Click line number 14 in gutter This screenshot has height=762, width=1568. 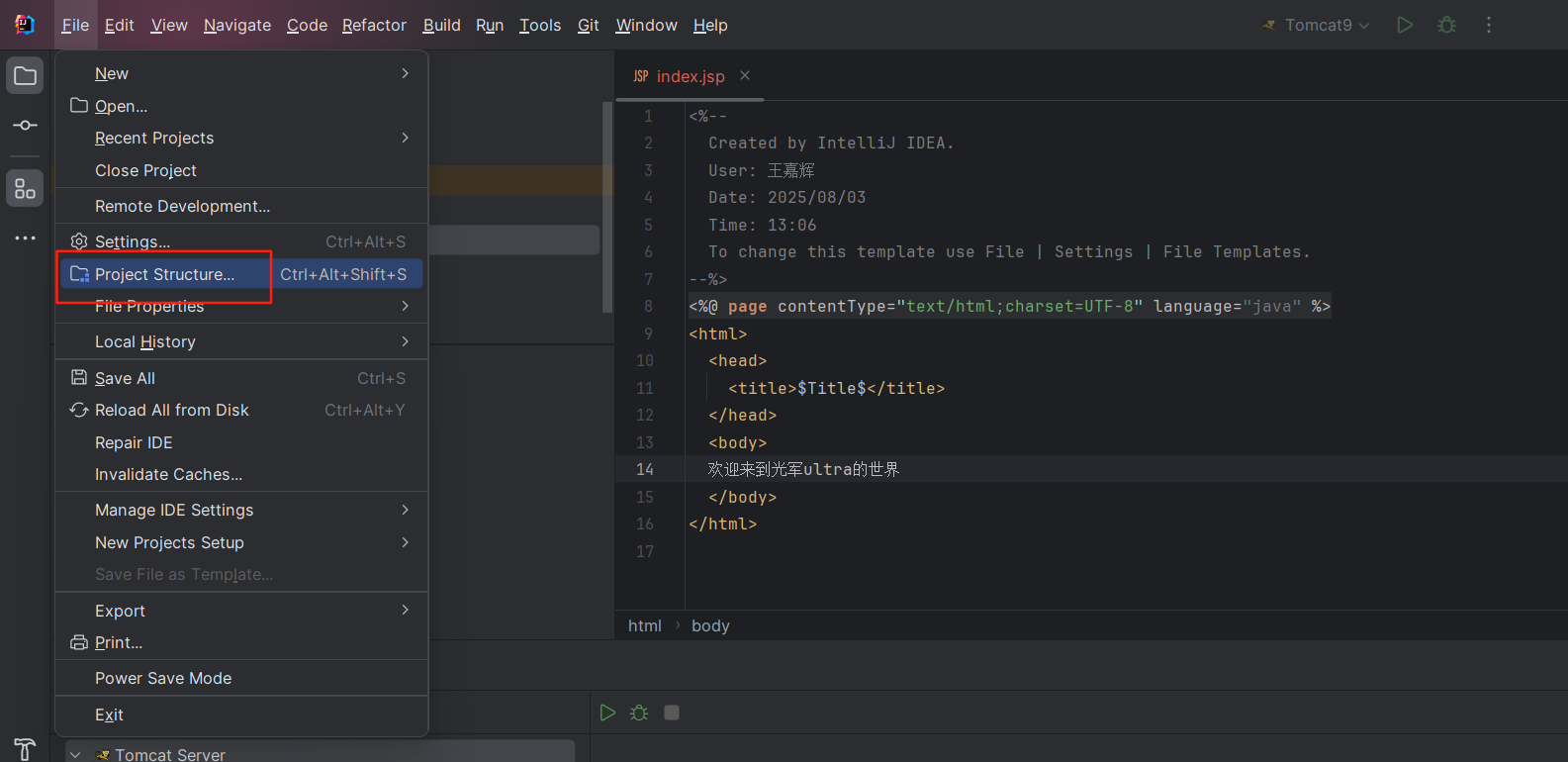point(645,469)
